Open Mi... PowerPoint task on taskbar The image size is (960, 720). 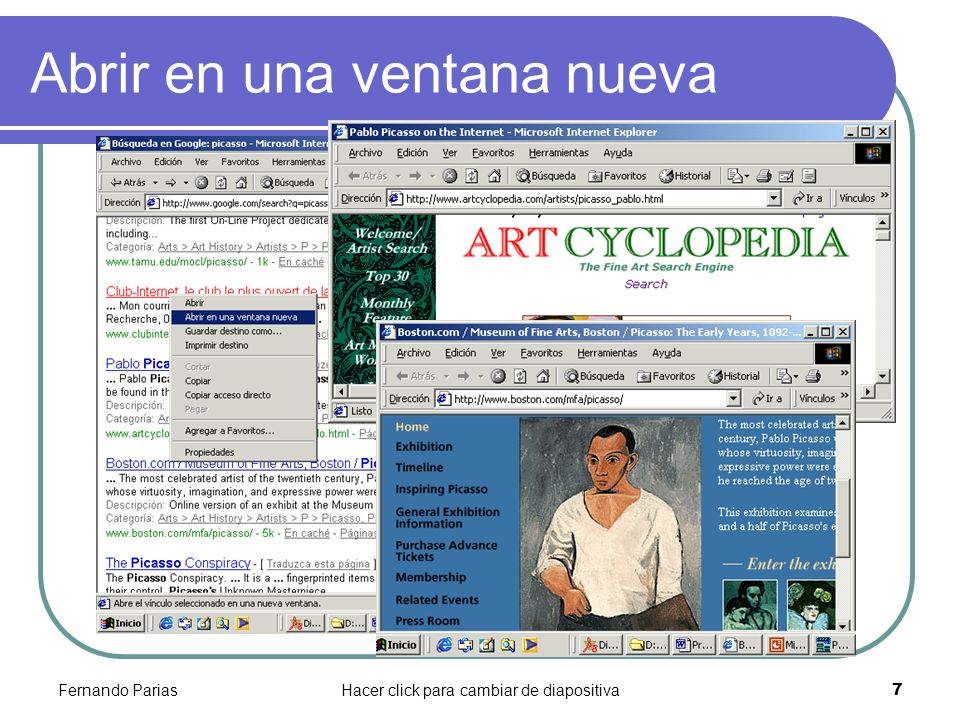788,645
